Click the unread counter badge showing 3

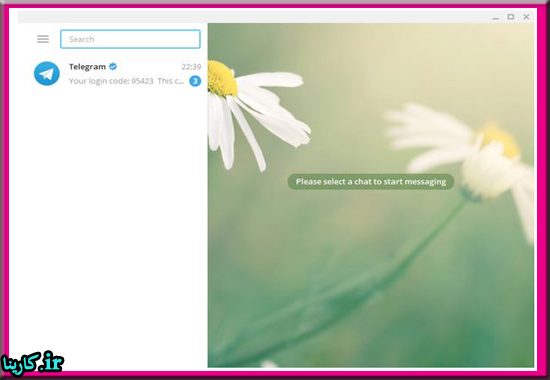pyautogui.click(x=195, y=81)
